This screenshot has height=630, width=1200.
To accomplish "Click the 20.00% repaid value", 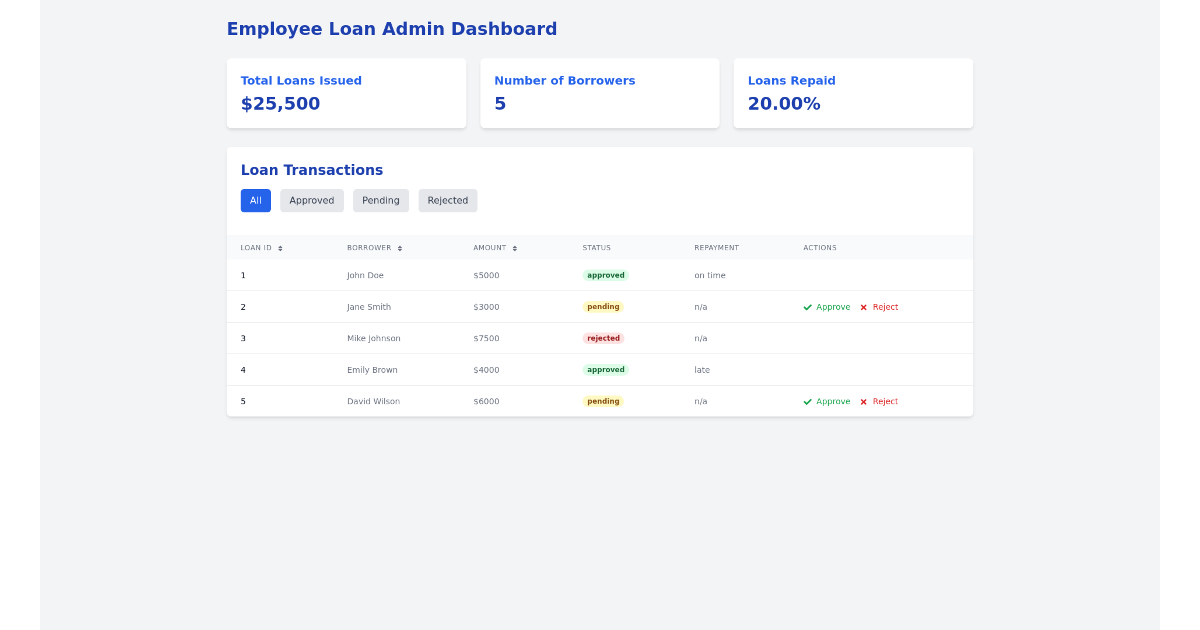I will pos(785,103).
